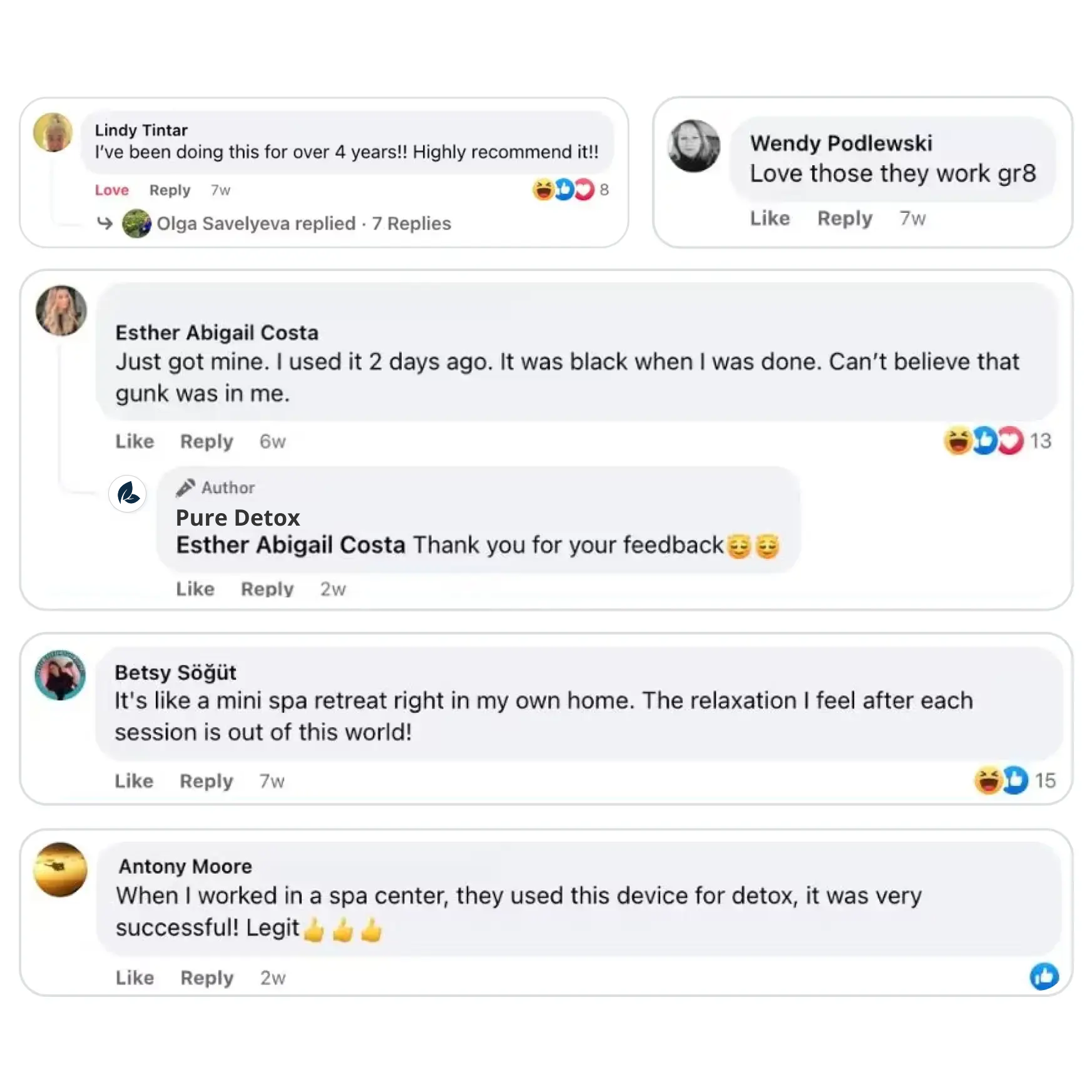Open the tagged Esther Abigail Costa mention
1092x1092 pixels.
(x=290, y=545)
